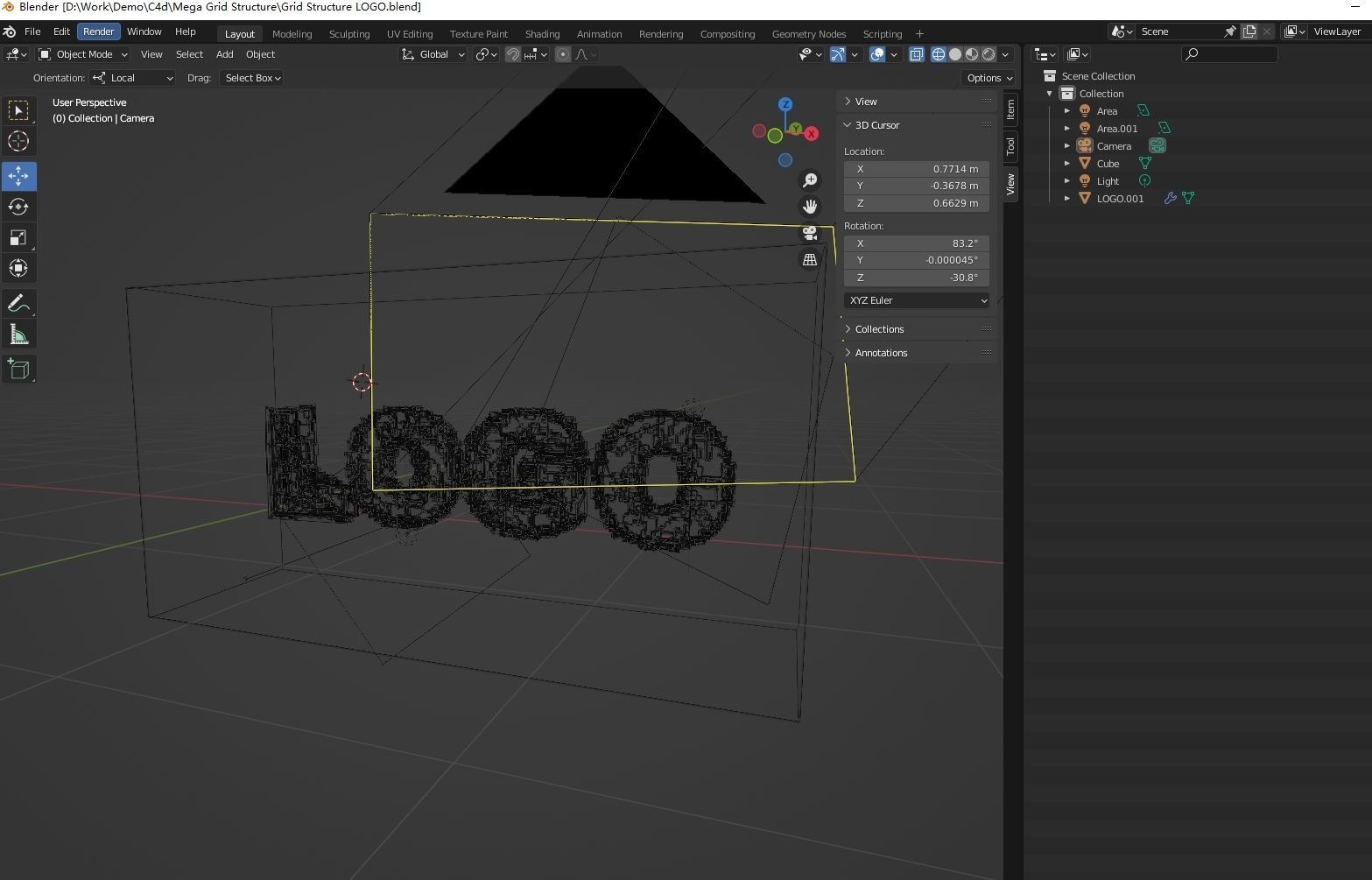Screen dimensions: 1372x880
Task: Expand the Collections panel
Action: (x=917, y=329)
